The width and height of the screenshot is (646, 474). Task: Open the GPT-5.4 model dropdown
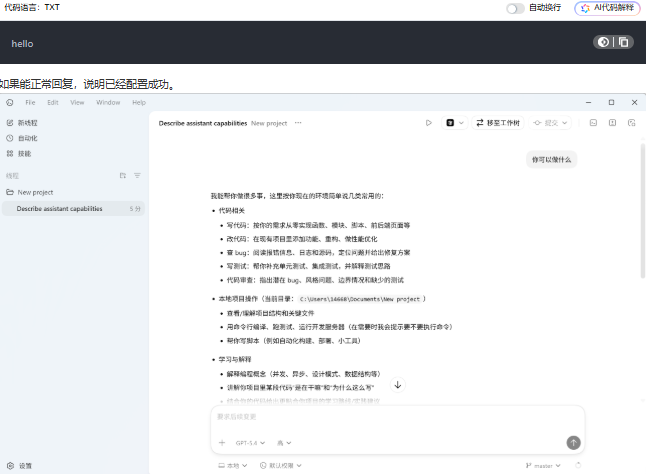pyautogui.click(x=250, y=443)
